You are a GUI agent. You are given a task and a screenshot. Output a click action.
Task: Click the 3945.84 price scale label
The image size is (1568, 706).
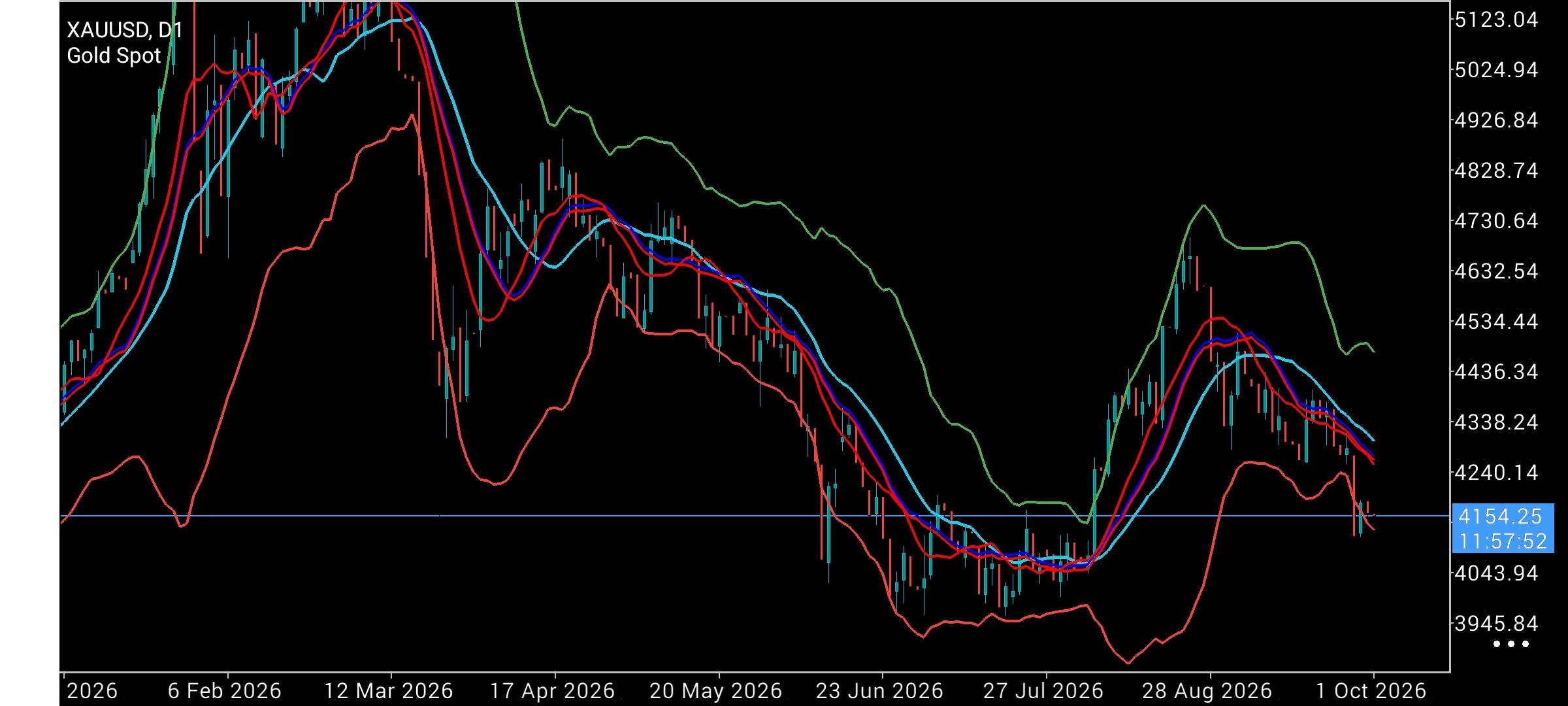tap(1496, 624)
